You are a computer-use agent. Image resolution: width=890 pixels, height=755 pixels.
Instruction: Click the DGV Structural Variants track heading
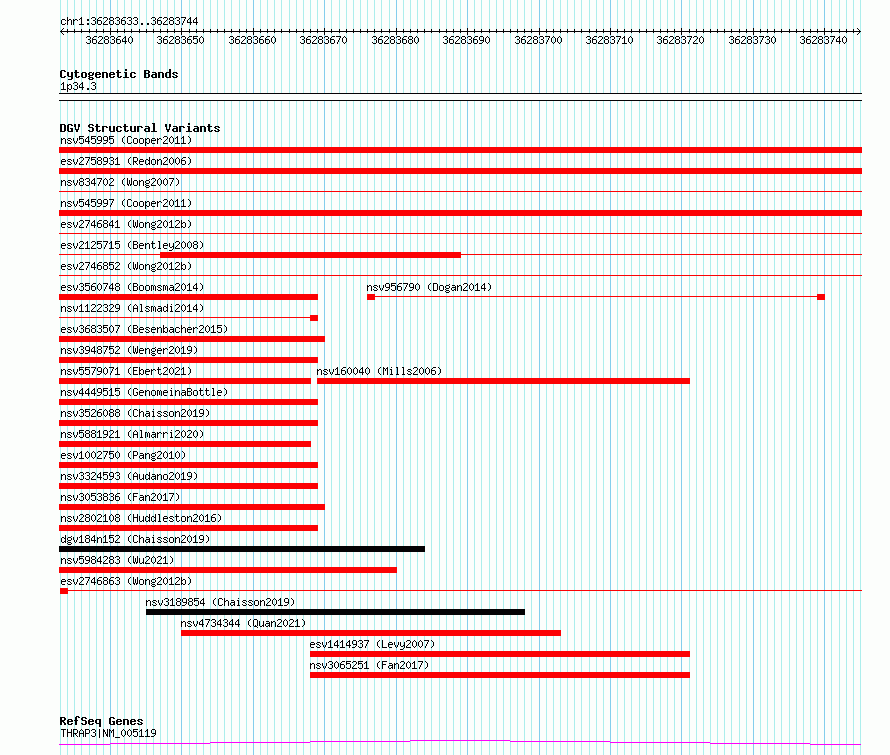coord(140,128)
